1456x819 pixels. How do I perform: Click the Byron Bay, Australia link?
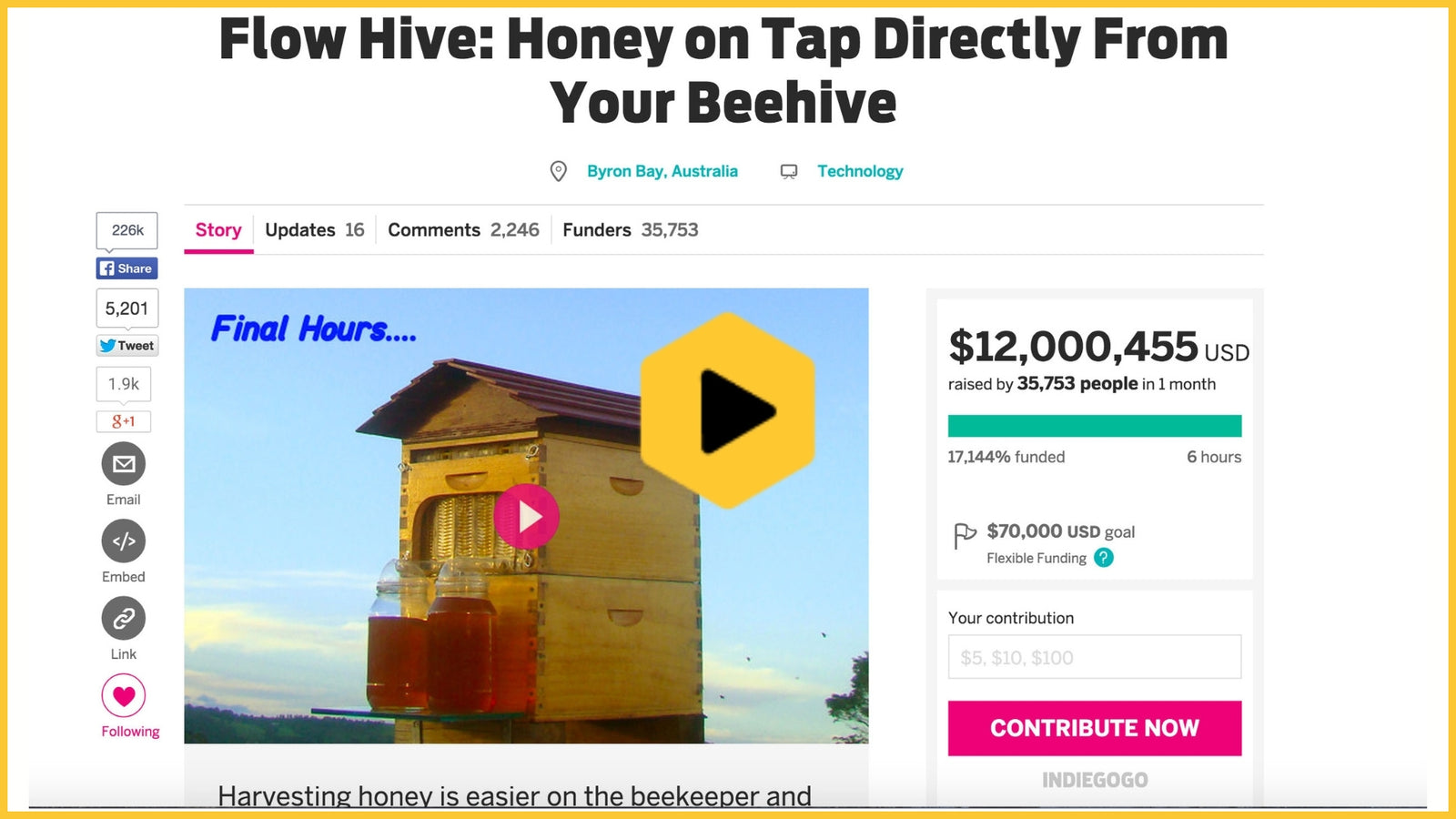[x=662, y=171]
